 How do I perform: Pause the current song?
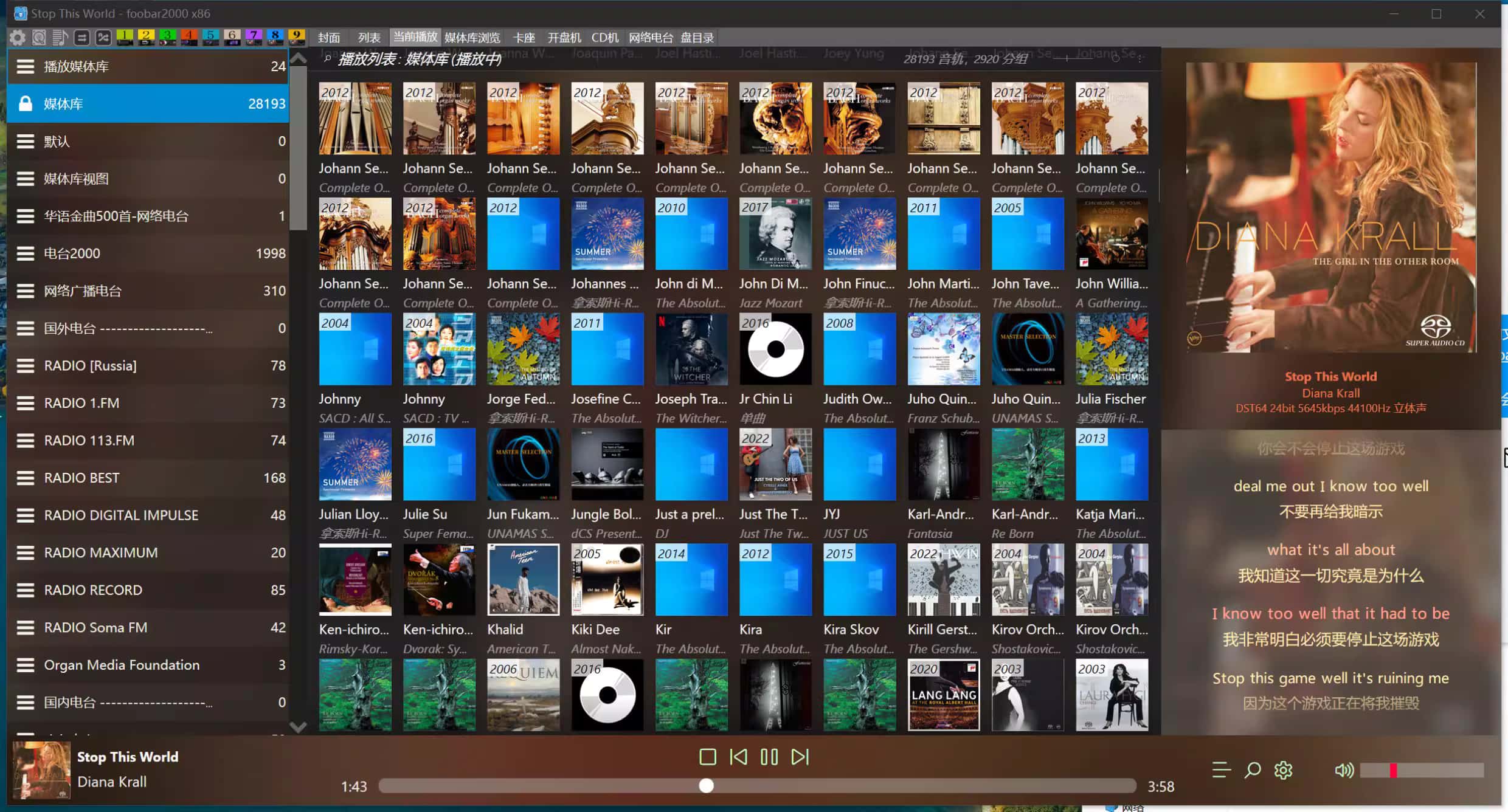point(769,757)
